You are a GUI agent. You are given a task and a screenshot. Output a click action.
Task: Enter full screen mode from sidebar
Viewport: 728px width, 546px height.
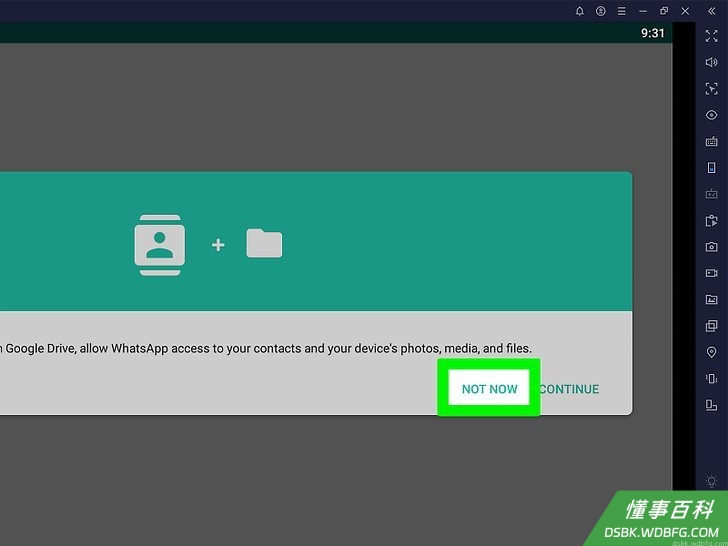point(711,36)
